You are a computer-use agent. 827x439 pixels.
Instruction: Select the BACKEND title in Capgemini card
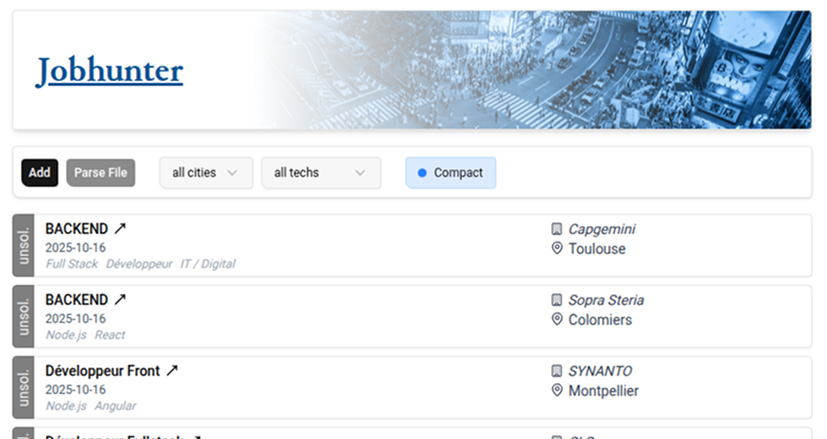(76, 228)
